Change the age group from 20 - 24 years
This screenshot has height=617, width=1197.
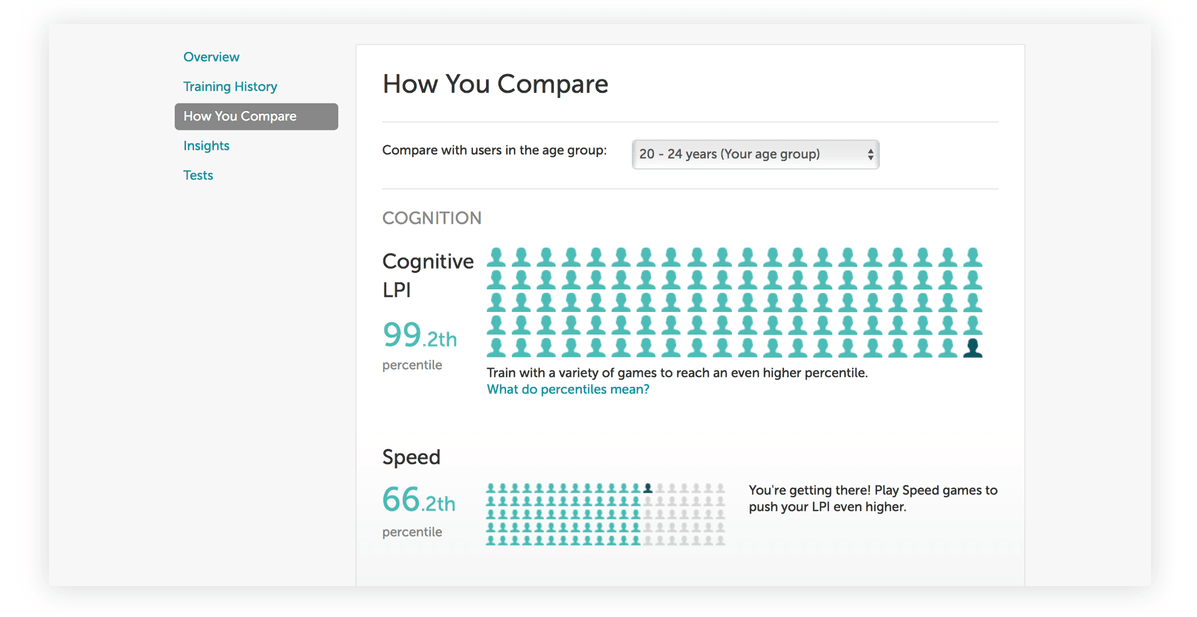click(x=755, y=154)
